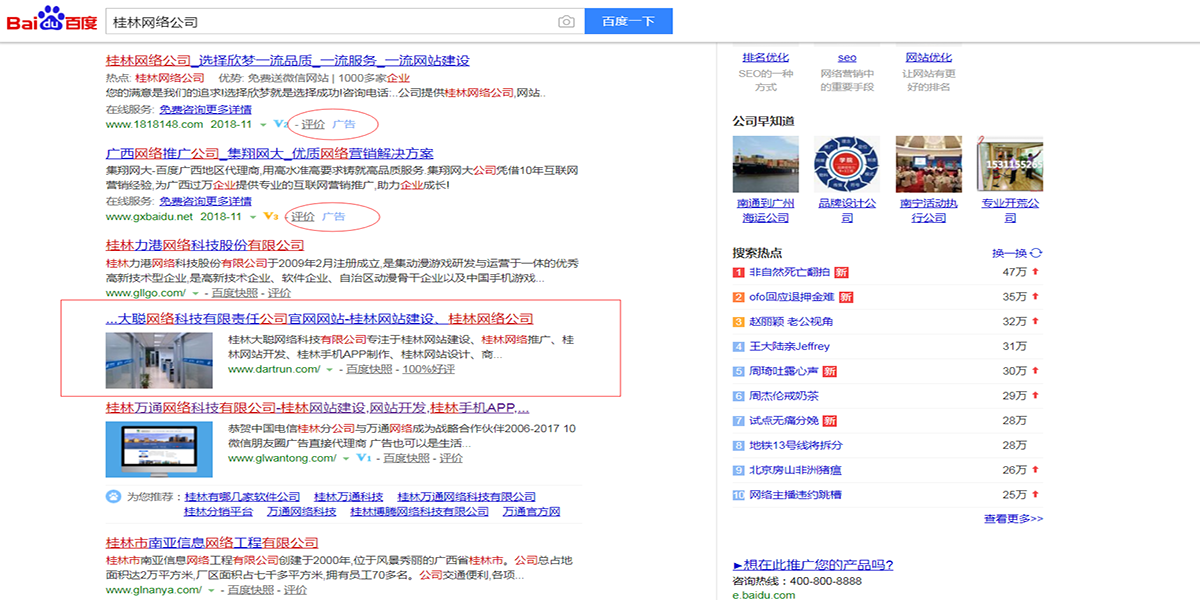Click 新 badge beside ofo回应退押金难
The height and width of the screenshot is (600, 1200).
tap(846, 297)
